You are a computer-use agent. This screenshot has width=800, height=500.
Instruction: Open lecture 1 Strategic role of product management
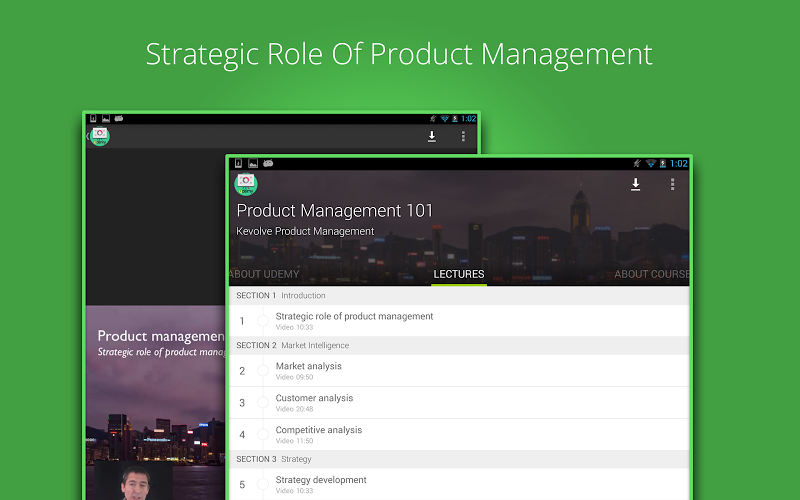(x=354, y=320)
